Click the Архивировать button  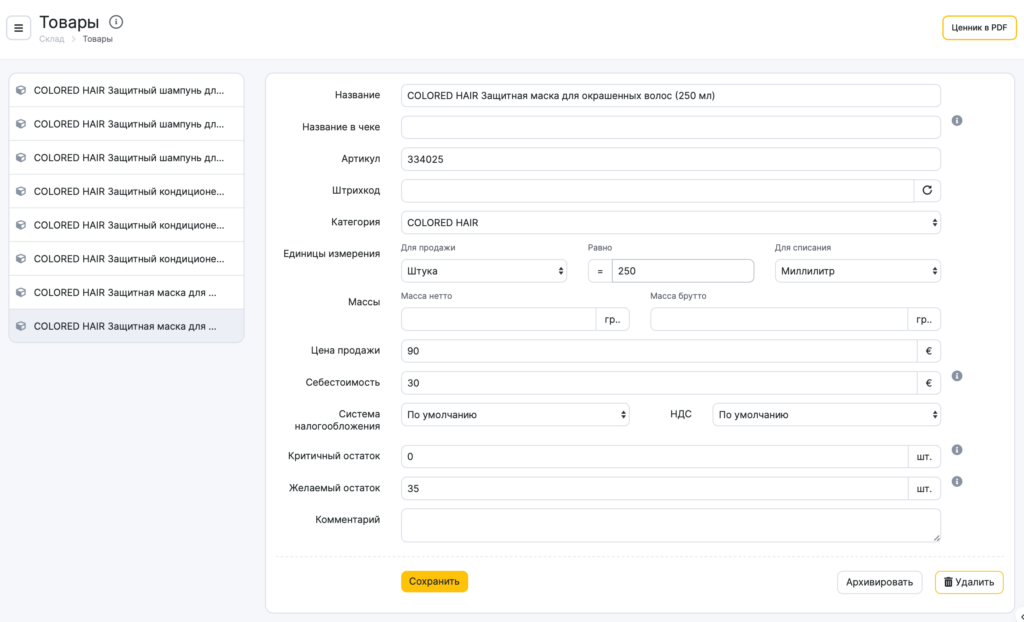point(879,582)
